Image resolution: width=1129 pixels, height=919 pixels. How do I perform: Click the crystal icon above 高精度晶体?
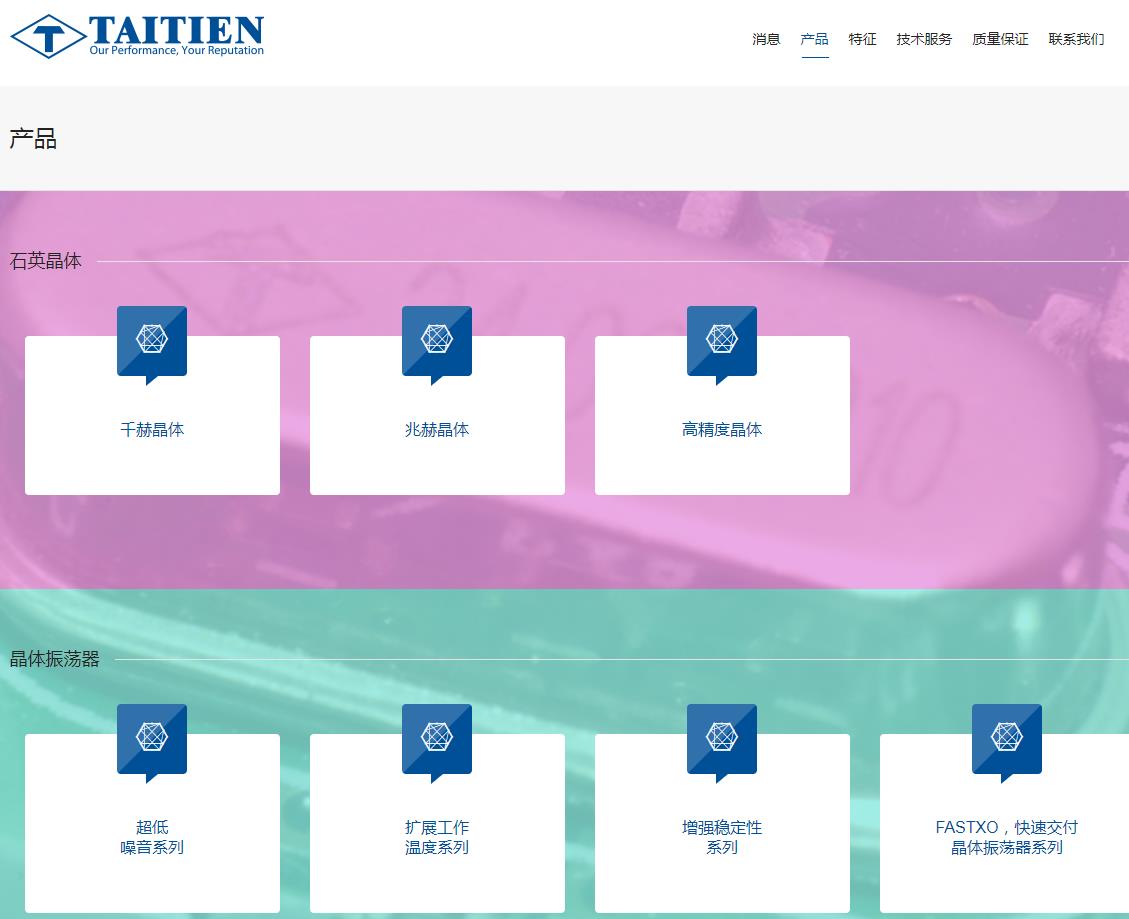pos(722,340)
